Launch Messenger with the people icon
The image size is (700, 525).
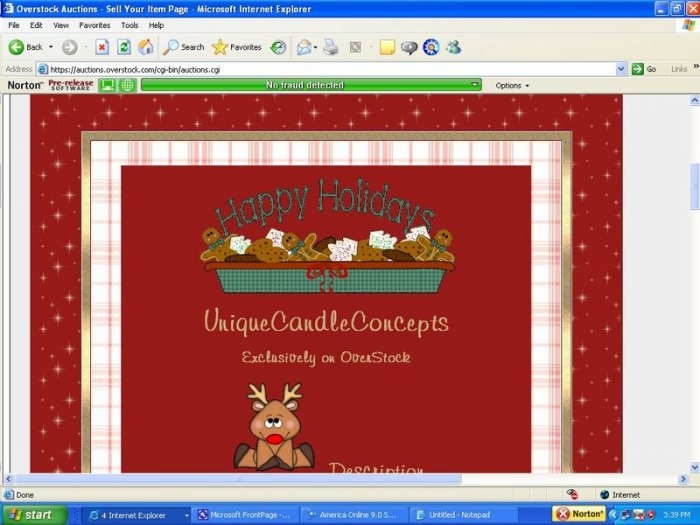click(454, 47)
